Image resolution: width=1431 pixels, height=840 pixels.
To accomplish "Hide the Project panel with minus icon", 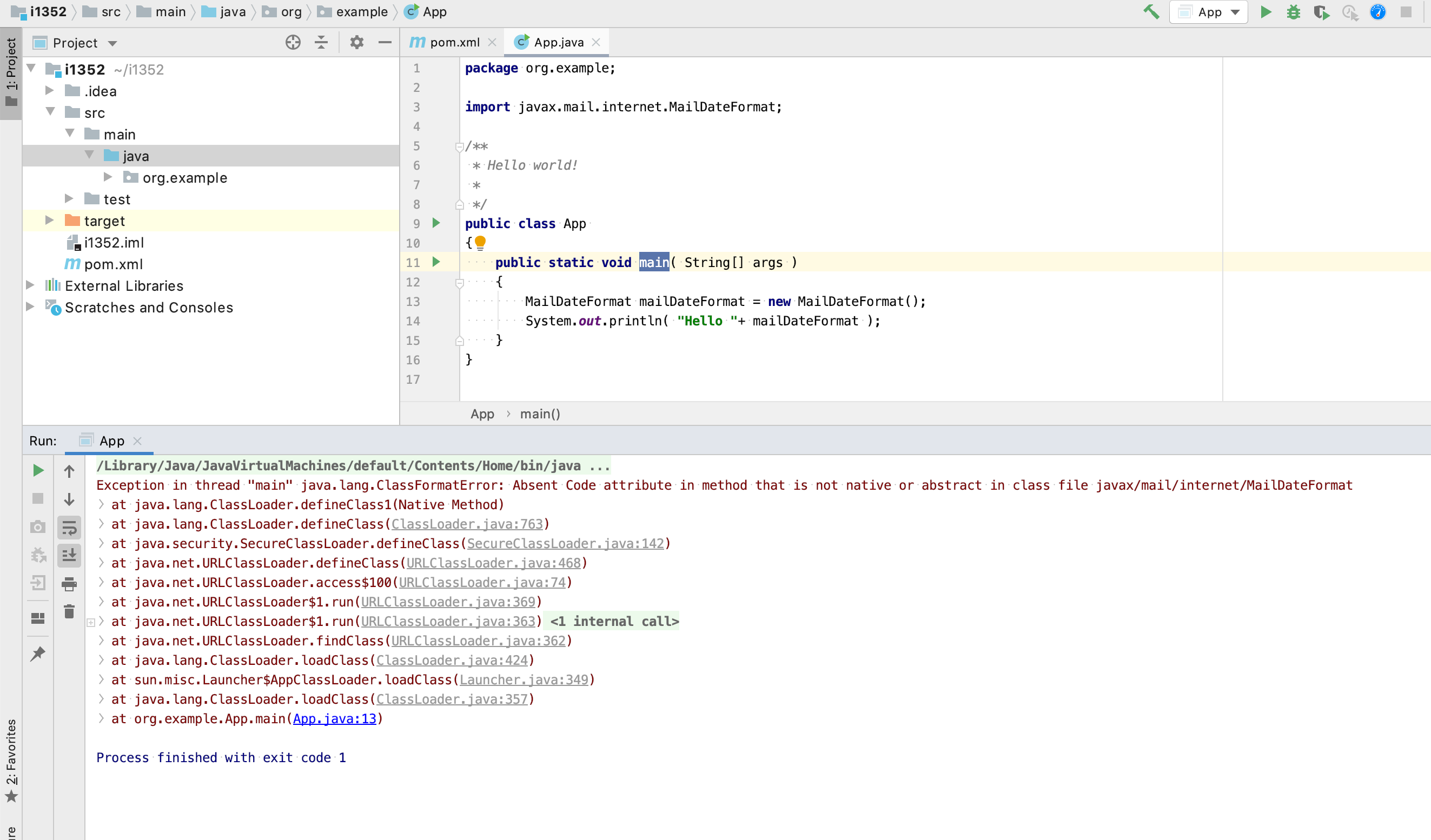I will point(385,43).
